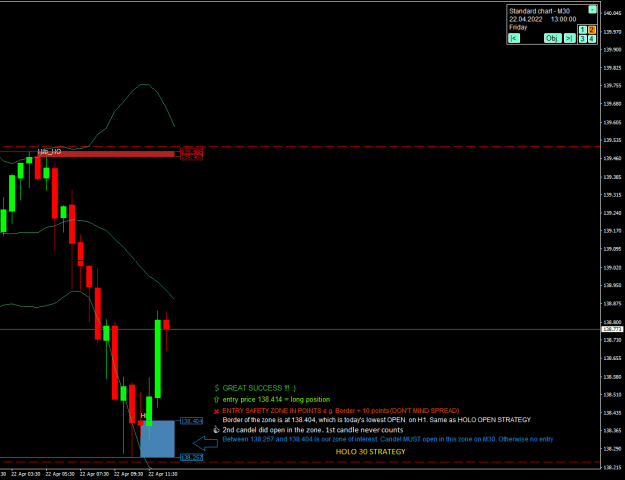Select the 22 Apr 05:30 time axis label
The height and width of the screenshot is (480, 625).
pyautogui.click(x=60, y=474)
